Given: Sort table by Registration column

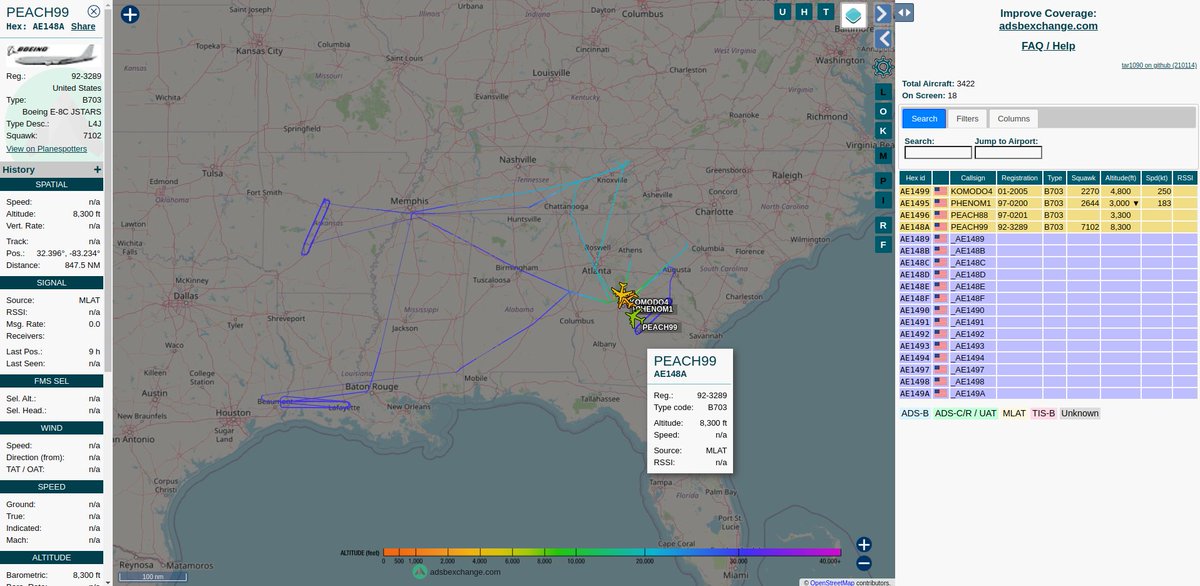Looking at the screenshot, I should (x=1019, y=177).
